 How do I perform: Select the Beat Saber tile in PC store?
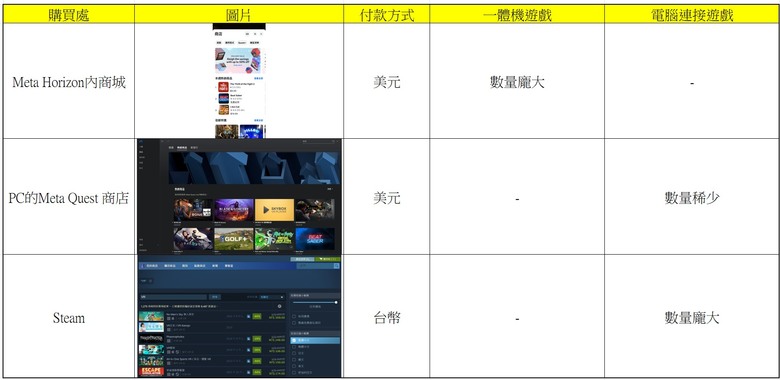point(315,239)
